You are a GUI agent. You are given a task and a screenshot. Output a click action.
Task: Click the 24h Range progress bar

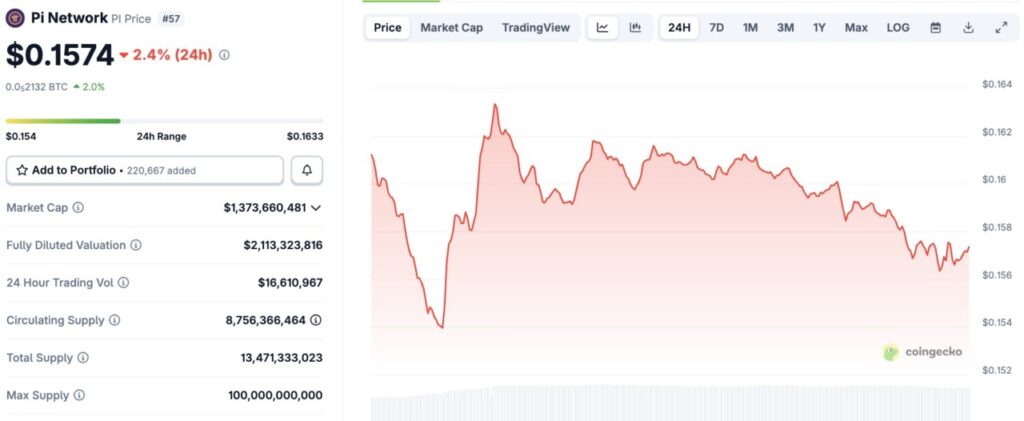coord(164,121)
